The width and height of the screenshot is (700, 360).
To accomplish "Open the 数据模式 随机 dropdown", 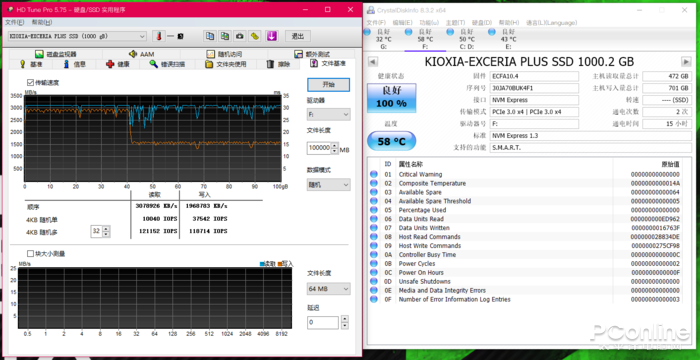I will (329, 184).
